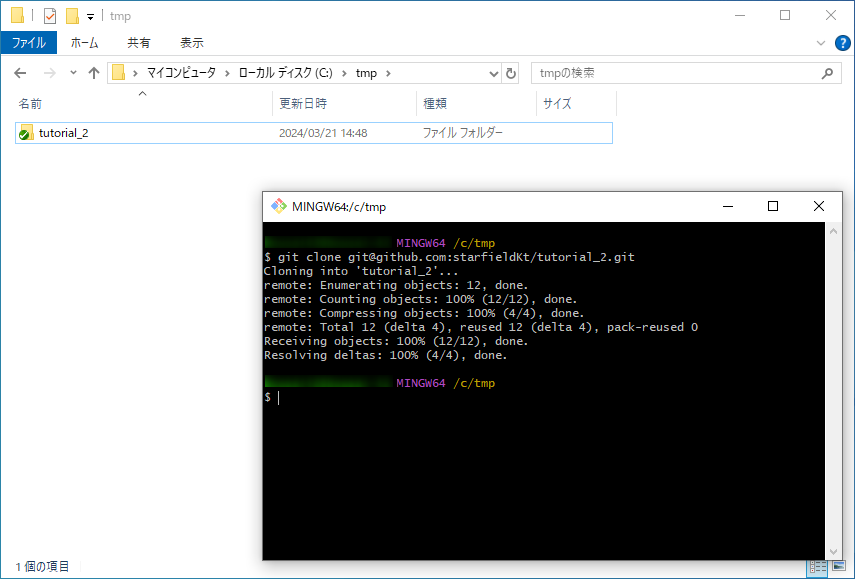Click the Explorer title bar folder icon
The width and height of the screenshot is (855, 579).
[x=17, y=15]
